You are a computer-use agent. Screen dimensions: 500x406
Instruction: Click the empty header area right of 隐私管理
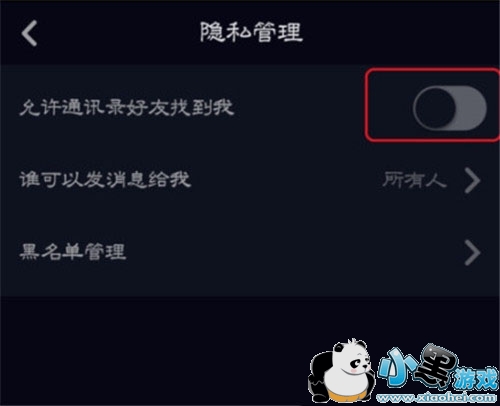[400, 33]
